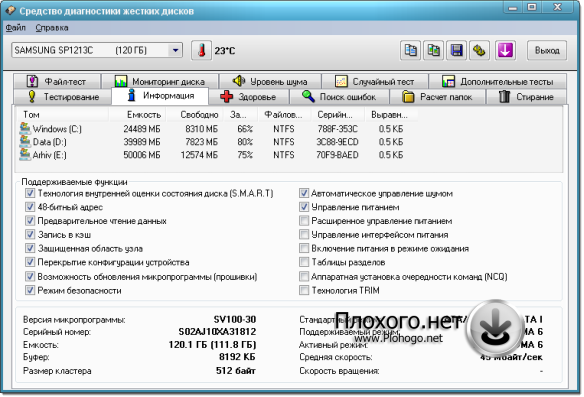Enable the Технология TRIM checkbox

tap(304, 290)
